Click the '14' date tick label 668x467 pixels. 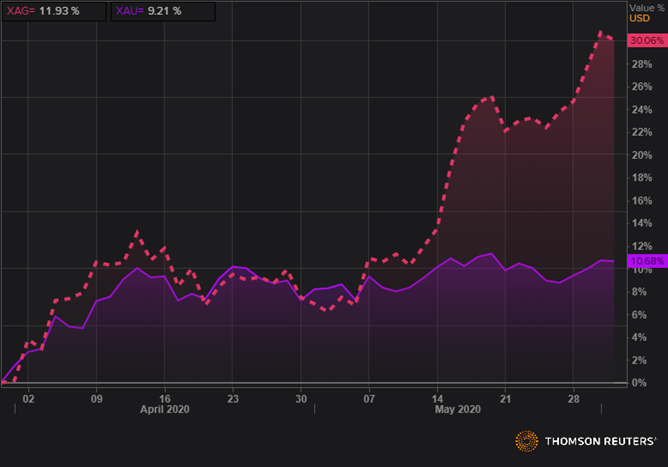[x=437, y=399]
